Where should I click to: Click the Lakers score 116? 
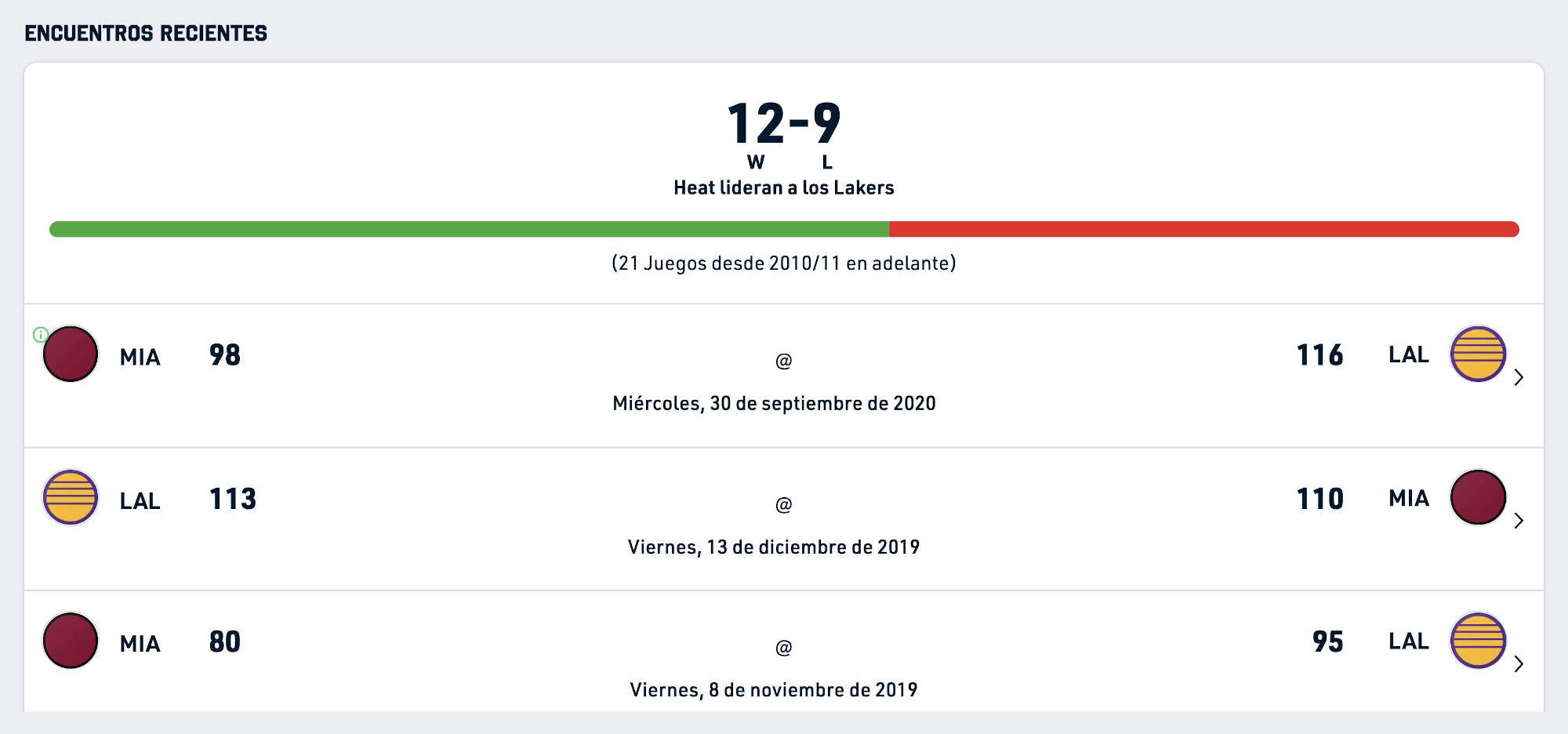click(x=1320, y=355)
